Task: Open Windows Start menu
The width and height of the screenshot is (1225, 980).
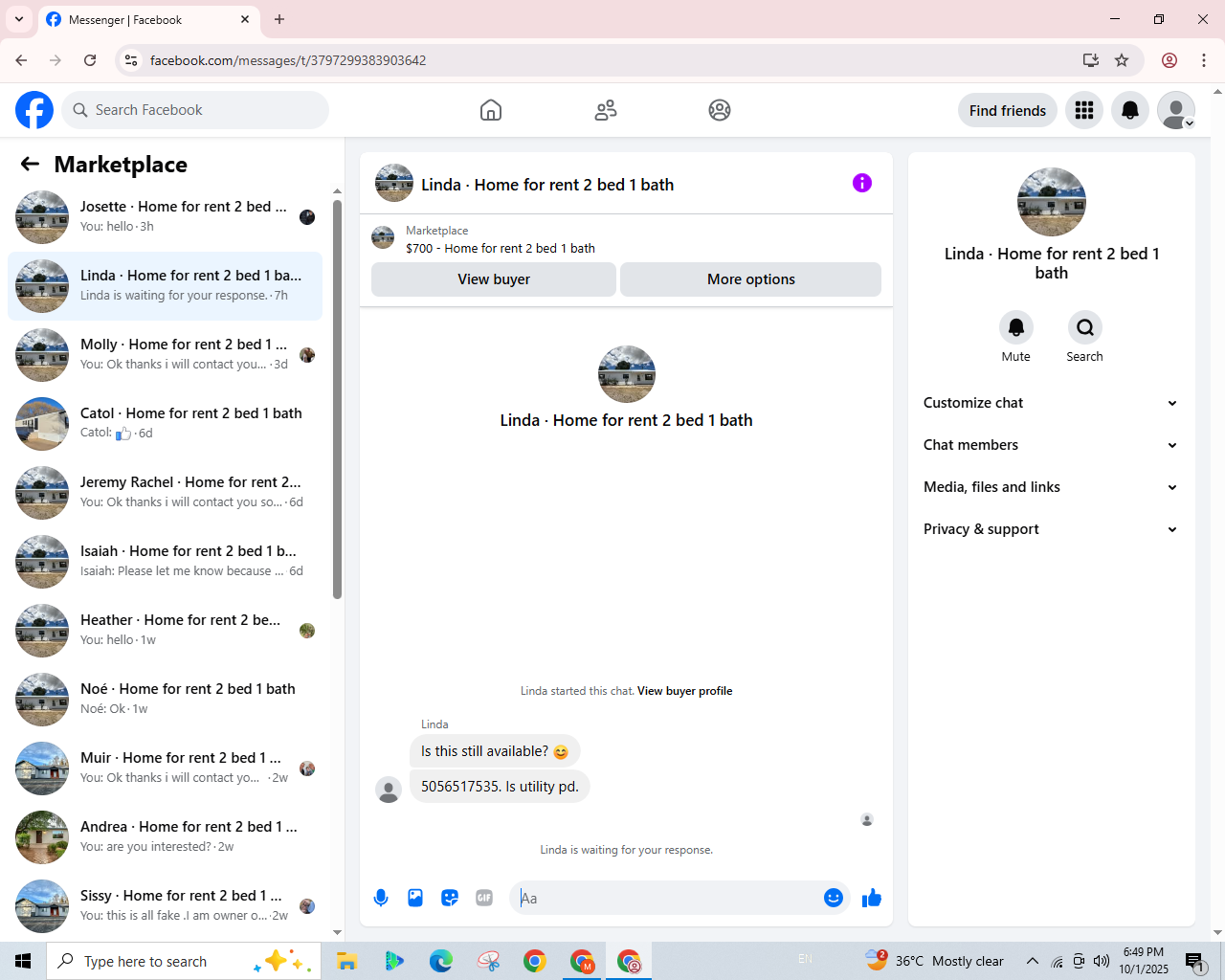Action: (23, 961)
